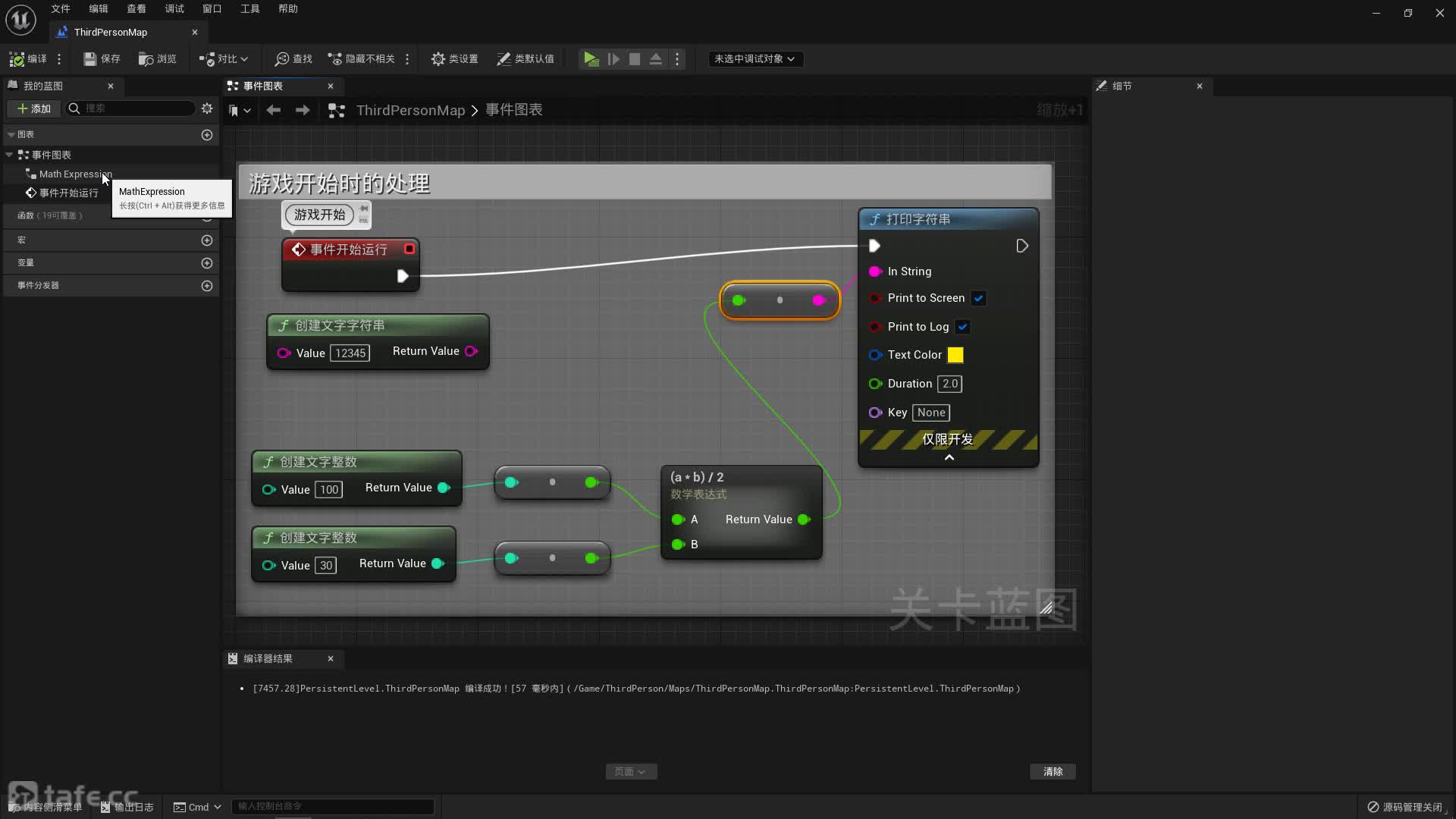
Task: Edit integer Value field 100
Action: (x=328, y=490)
